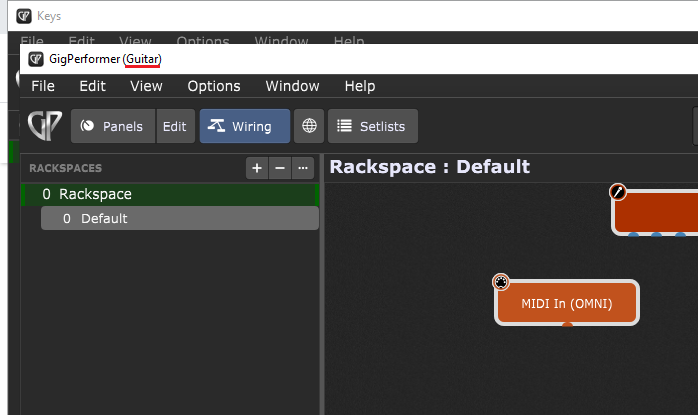Switch to the Wiring view
The image size is (698, 415).
[x=245, y=126]
